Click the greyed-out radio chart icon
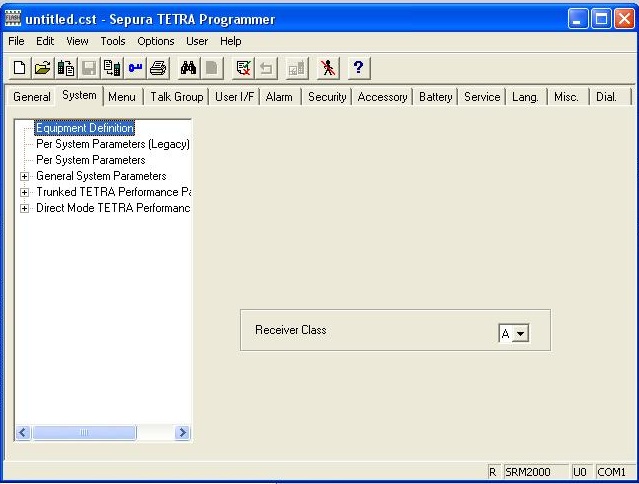This screenshot has width=639, height=484. (297, 68)
